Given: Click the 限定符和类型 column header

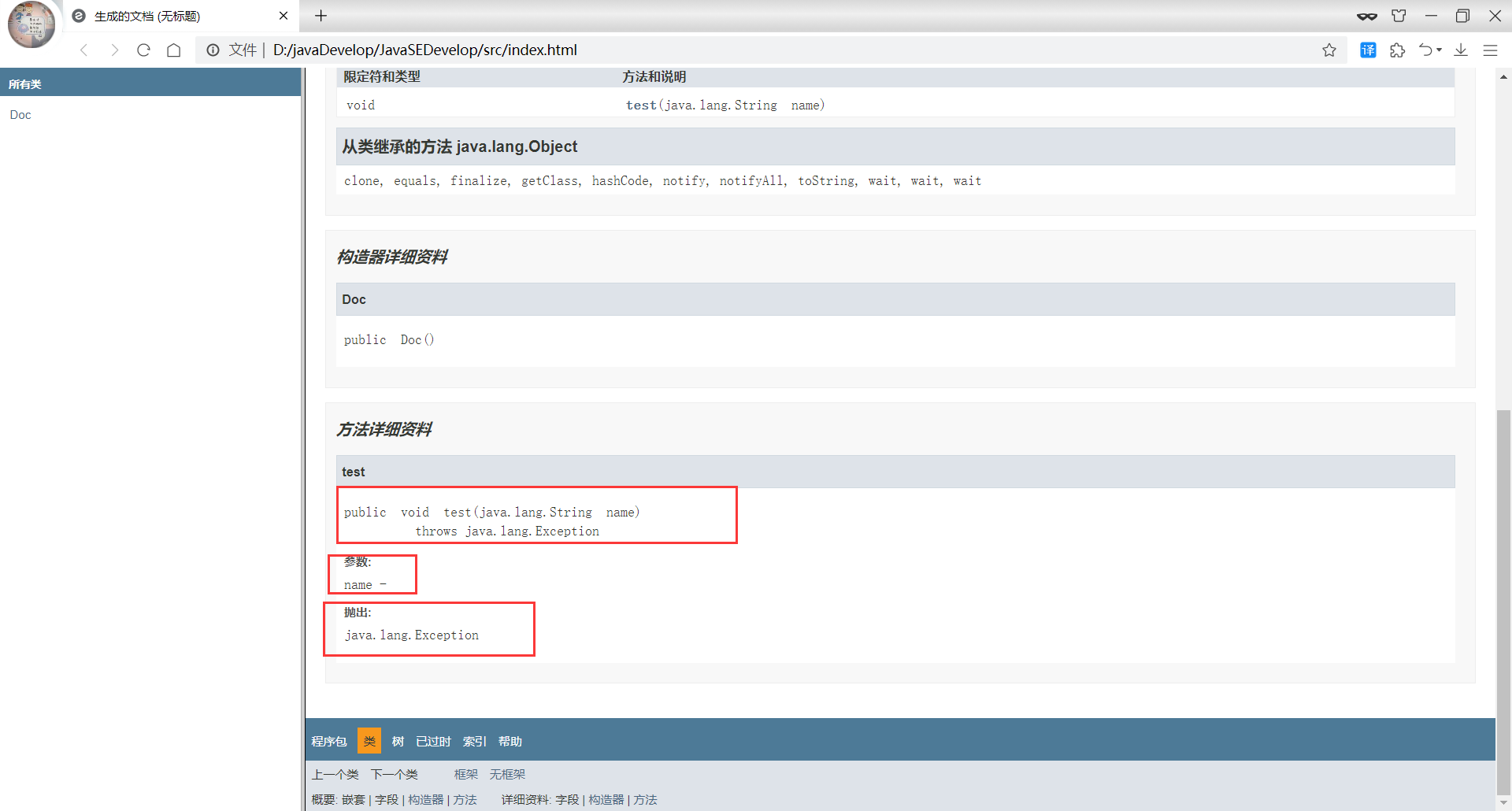Looking at the screenshot, I should pyautogui.click(x=382, y=77).
